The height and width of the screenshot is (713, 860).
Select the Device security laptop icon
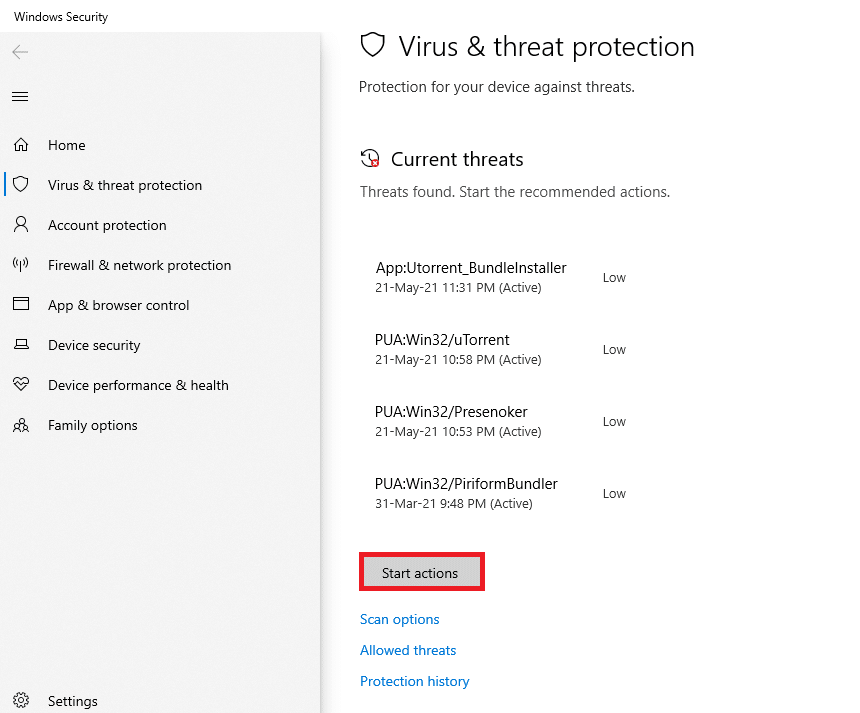point(21,345)
